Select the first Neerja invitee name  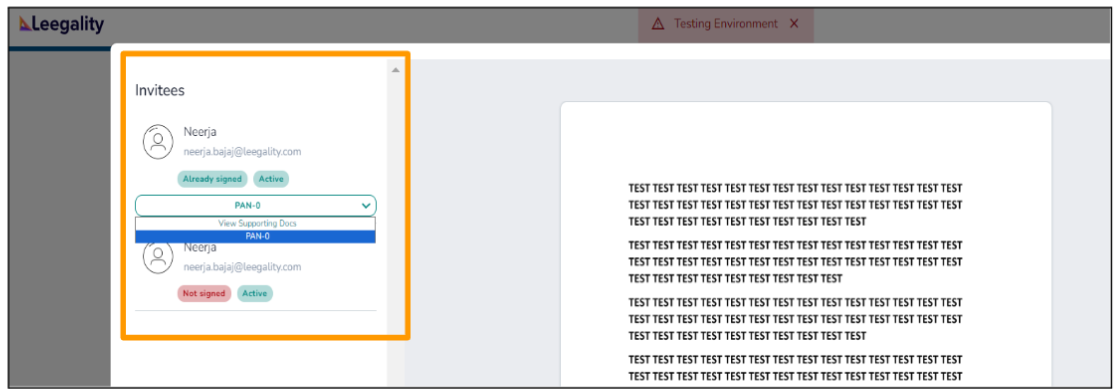pos(199,132)
